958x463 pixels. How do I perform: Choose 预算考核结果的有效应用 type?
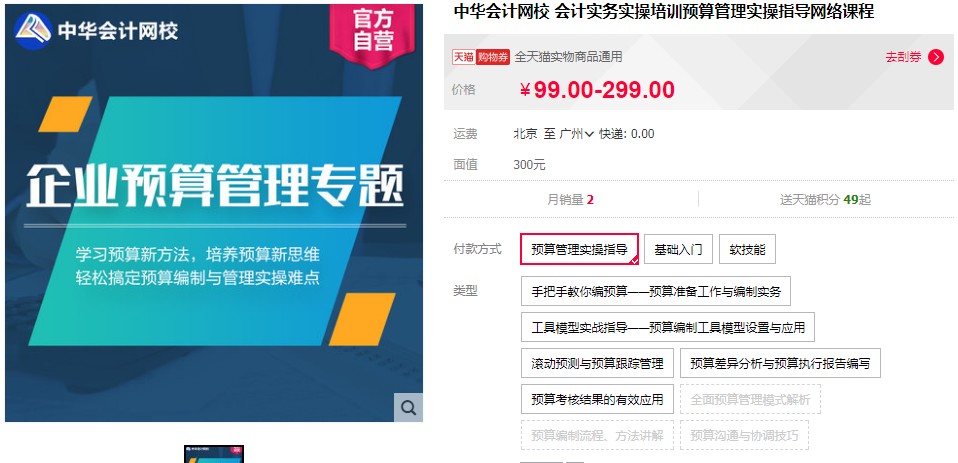pos(597,399)
